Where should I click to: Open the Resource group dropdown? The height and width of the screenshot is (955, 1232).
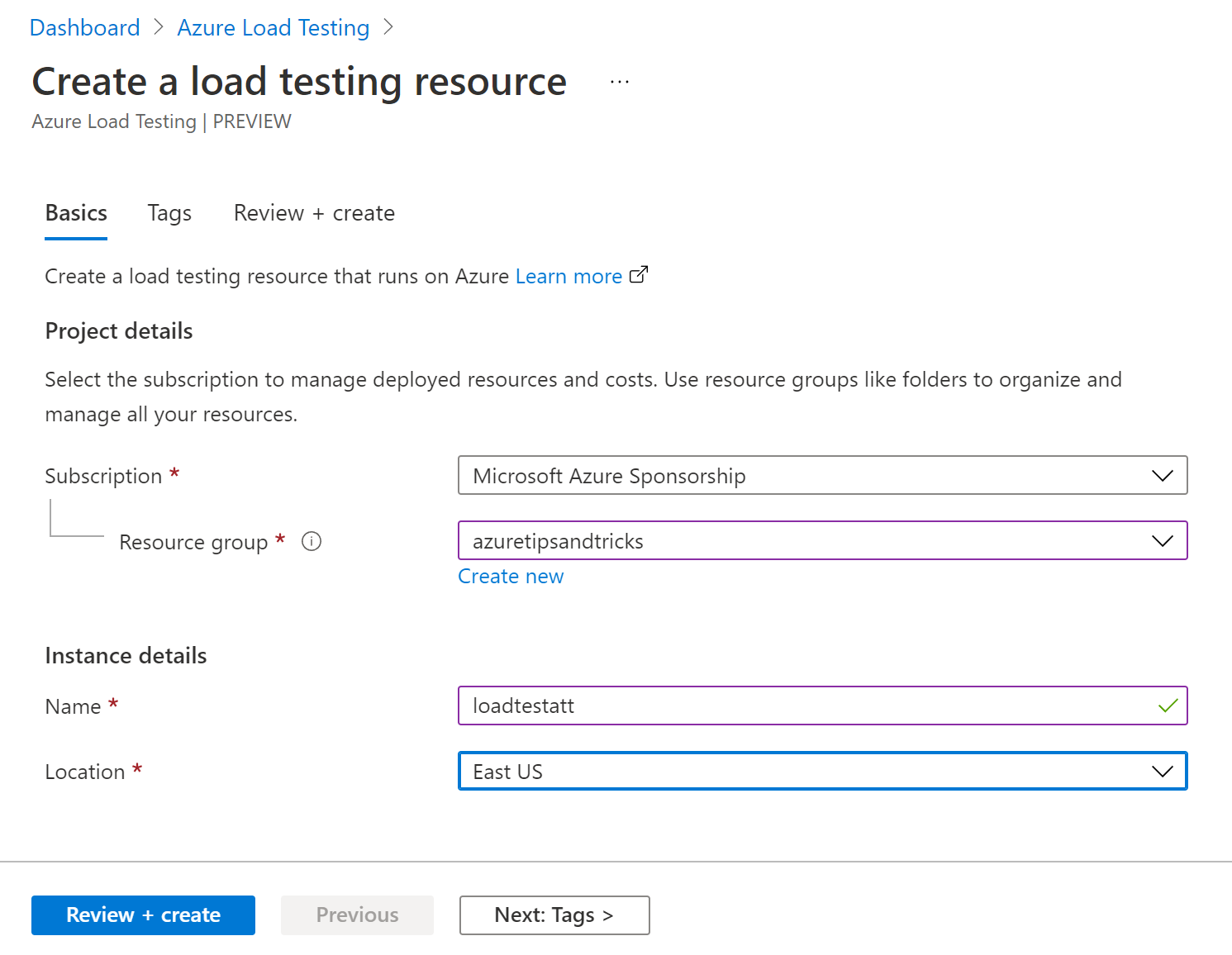click(822, 541)
